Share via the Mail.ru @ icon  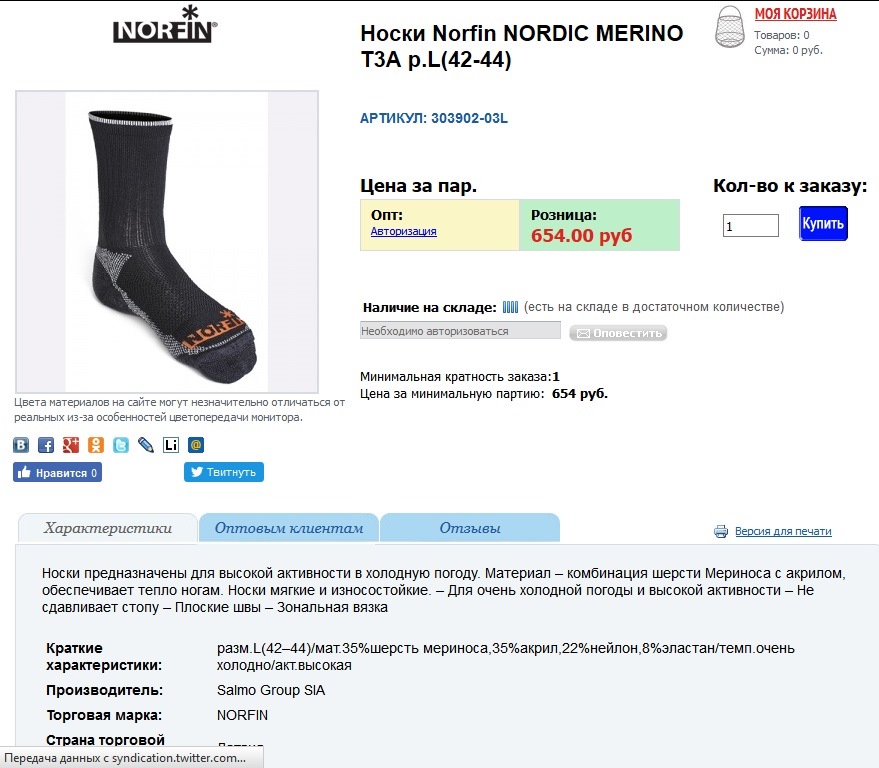[196, 445]
